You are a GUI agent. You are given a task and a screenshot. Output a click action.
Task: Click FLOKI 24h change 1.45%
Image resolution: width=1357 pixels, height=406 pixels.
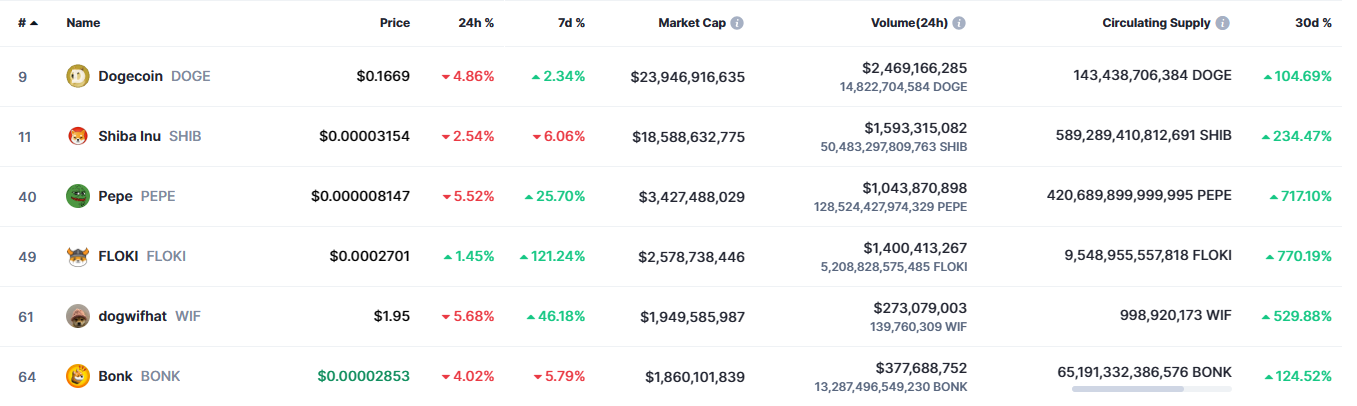[x=469, y=256]
